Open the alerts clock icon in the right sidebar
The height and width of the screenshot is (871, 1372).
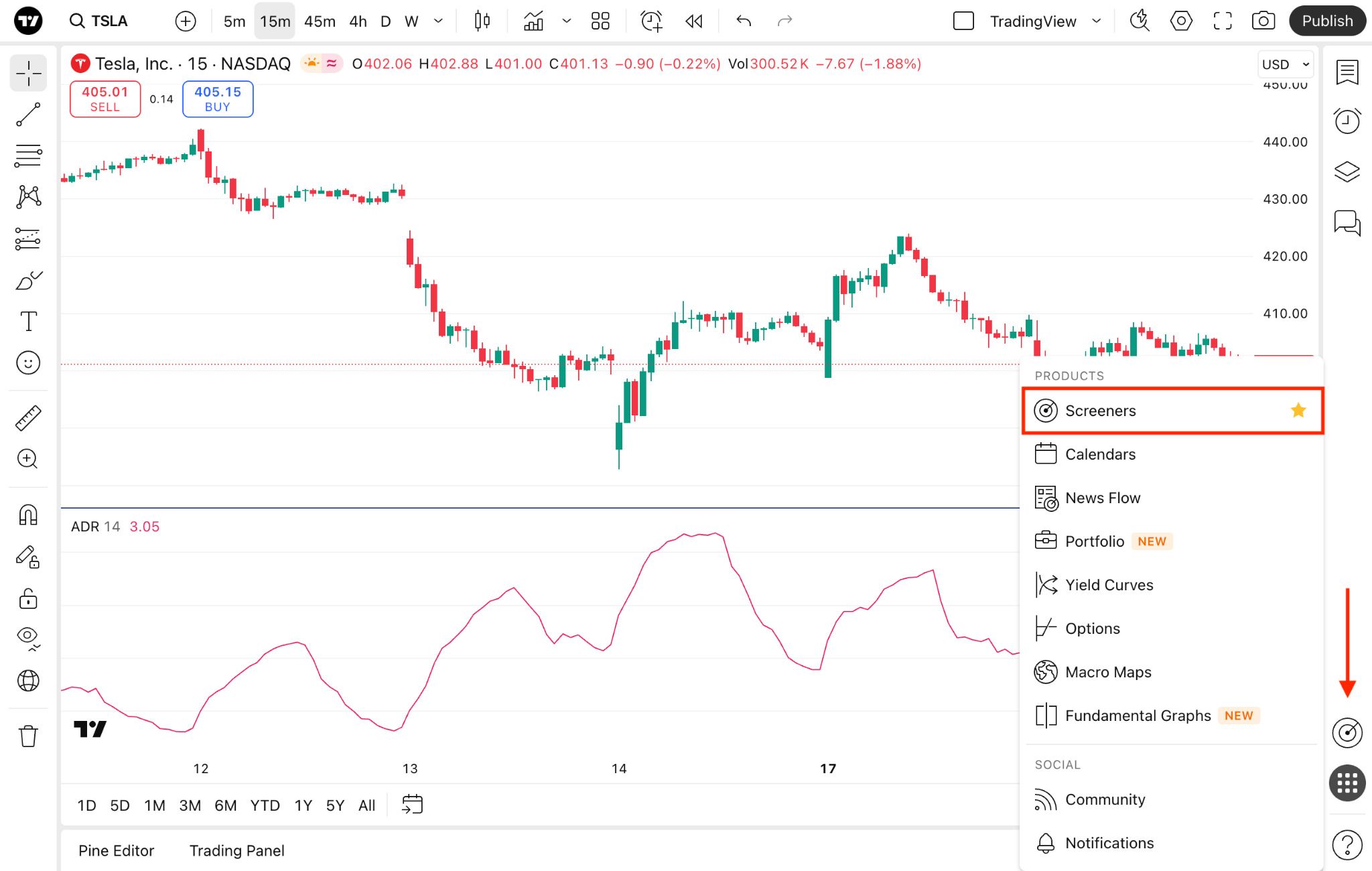pyautogui.click(x=1347, y=121)
